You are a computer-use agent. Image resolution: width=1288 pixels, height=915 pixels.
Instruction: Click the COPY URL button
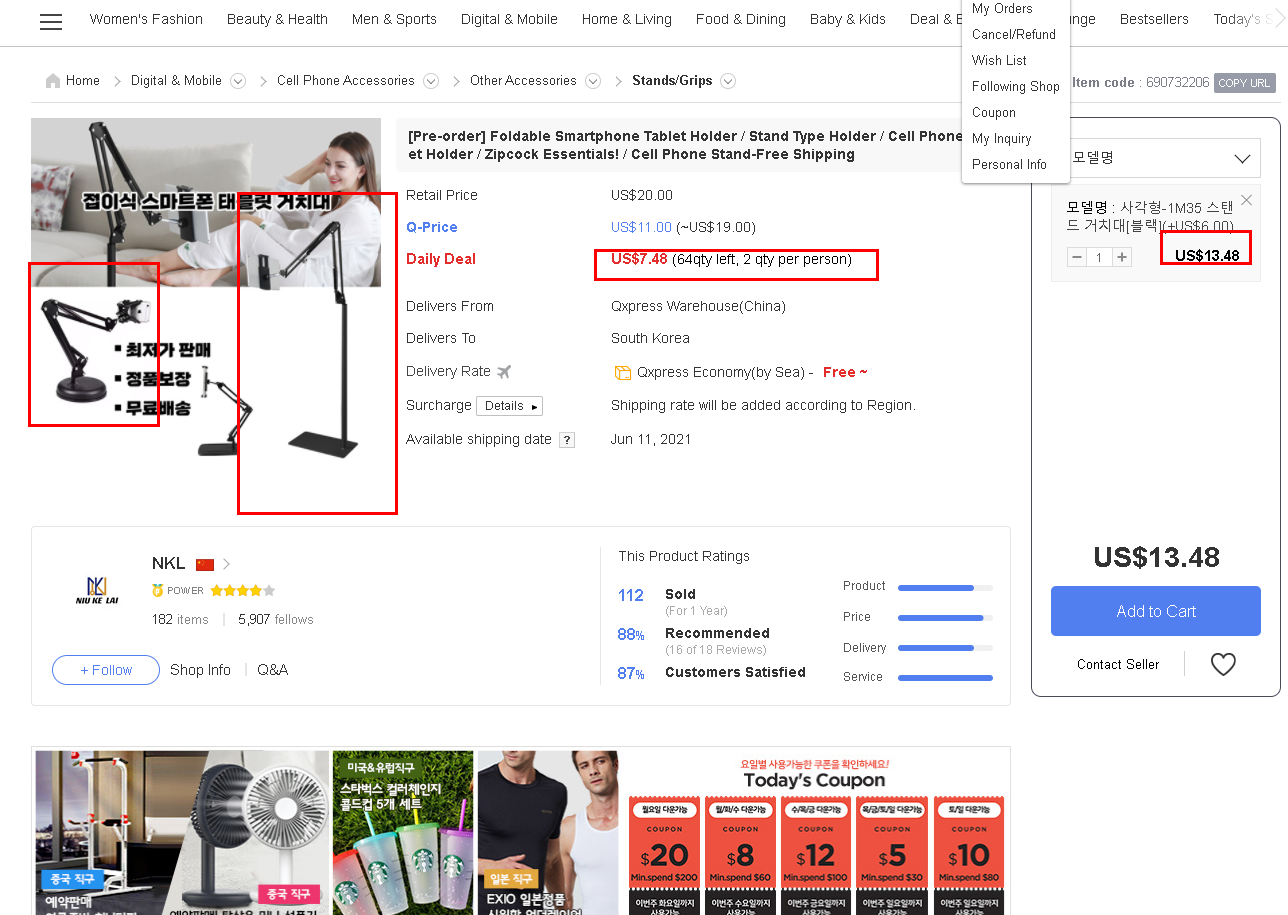pyautogui.click(x=1245, y=83)
